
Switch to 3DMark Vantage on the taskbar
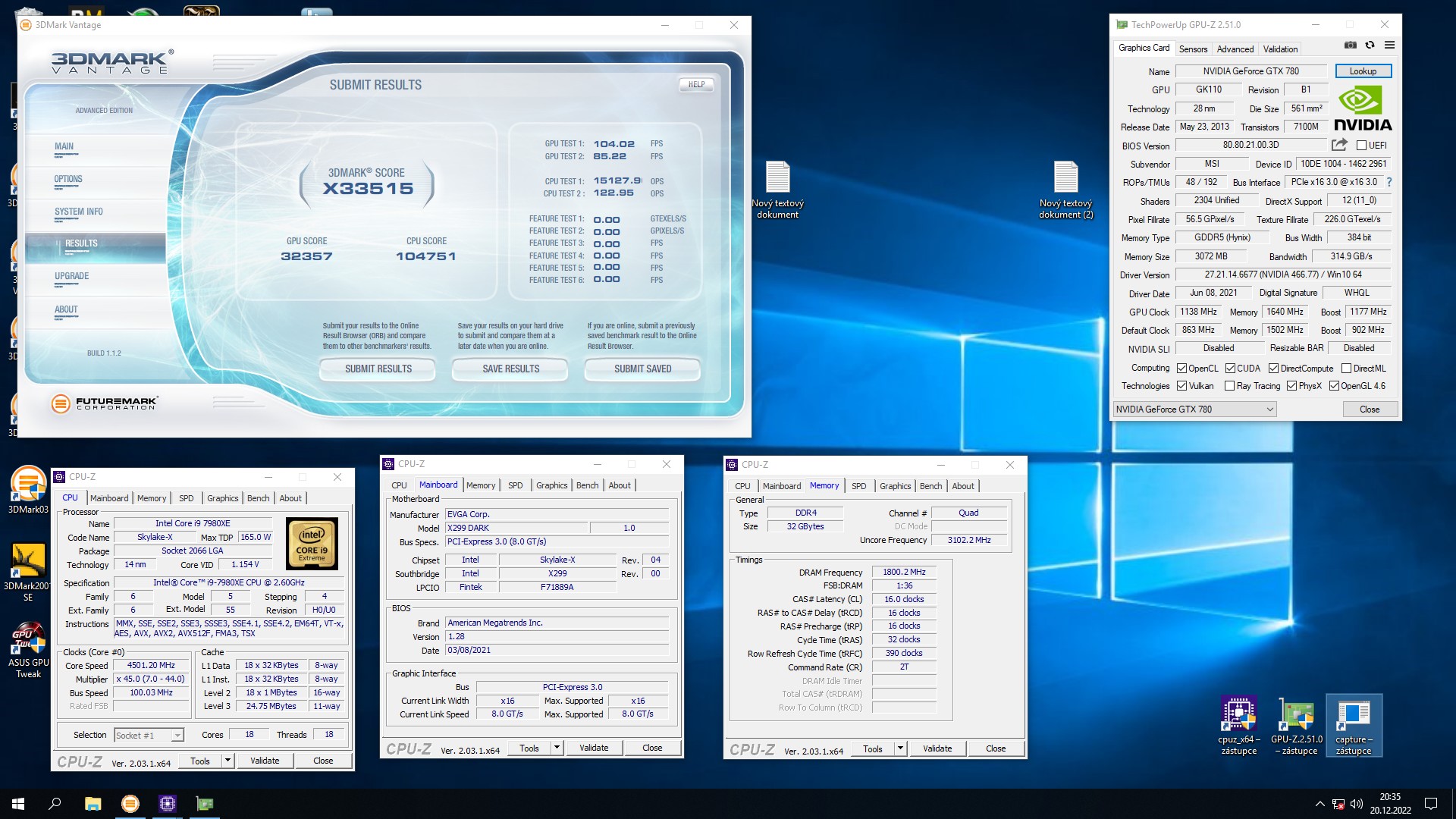coord(130,804)
